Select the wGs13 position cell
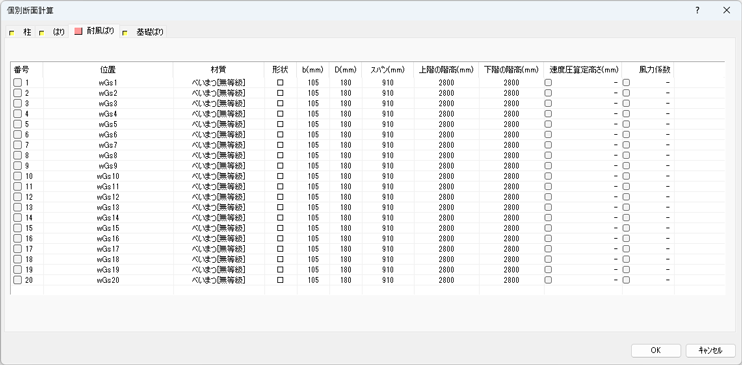The height and width of the screenshot is (365, 742). click(x=108, y=207)
